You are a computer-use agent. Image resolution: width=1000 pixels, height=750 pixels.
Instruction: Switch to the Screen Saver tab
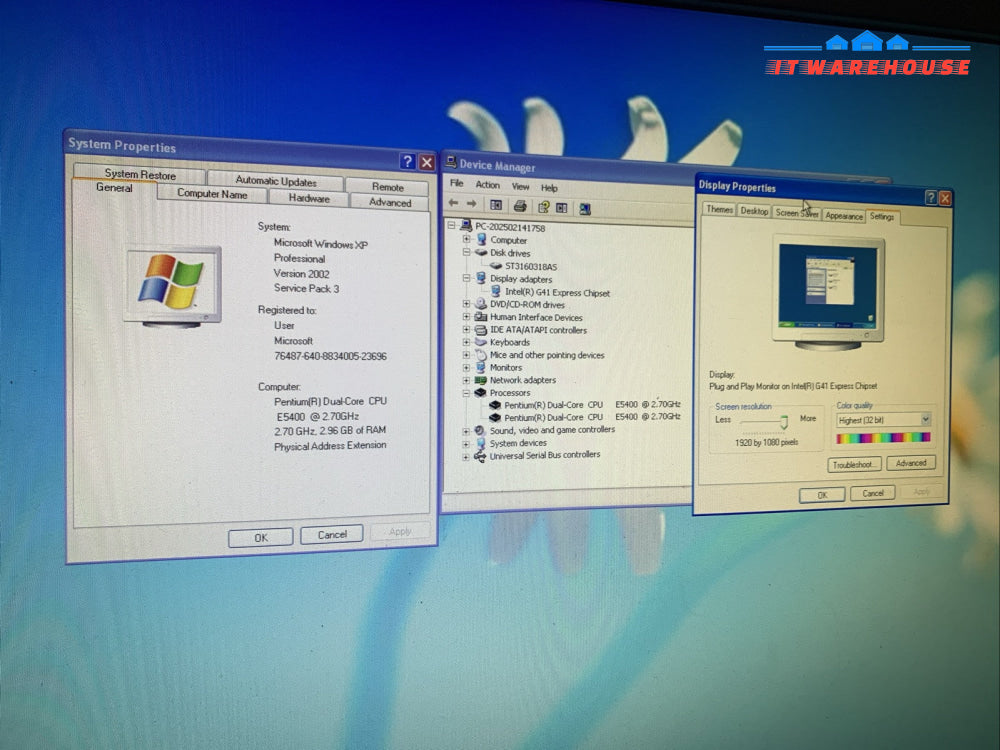pyautogui.click(x=796, y=213)
